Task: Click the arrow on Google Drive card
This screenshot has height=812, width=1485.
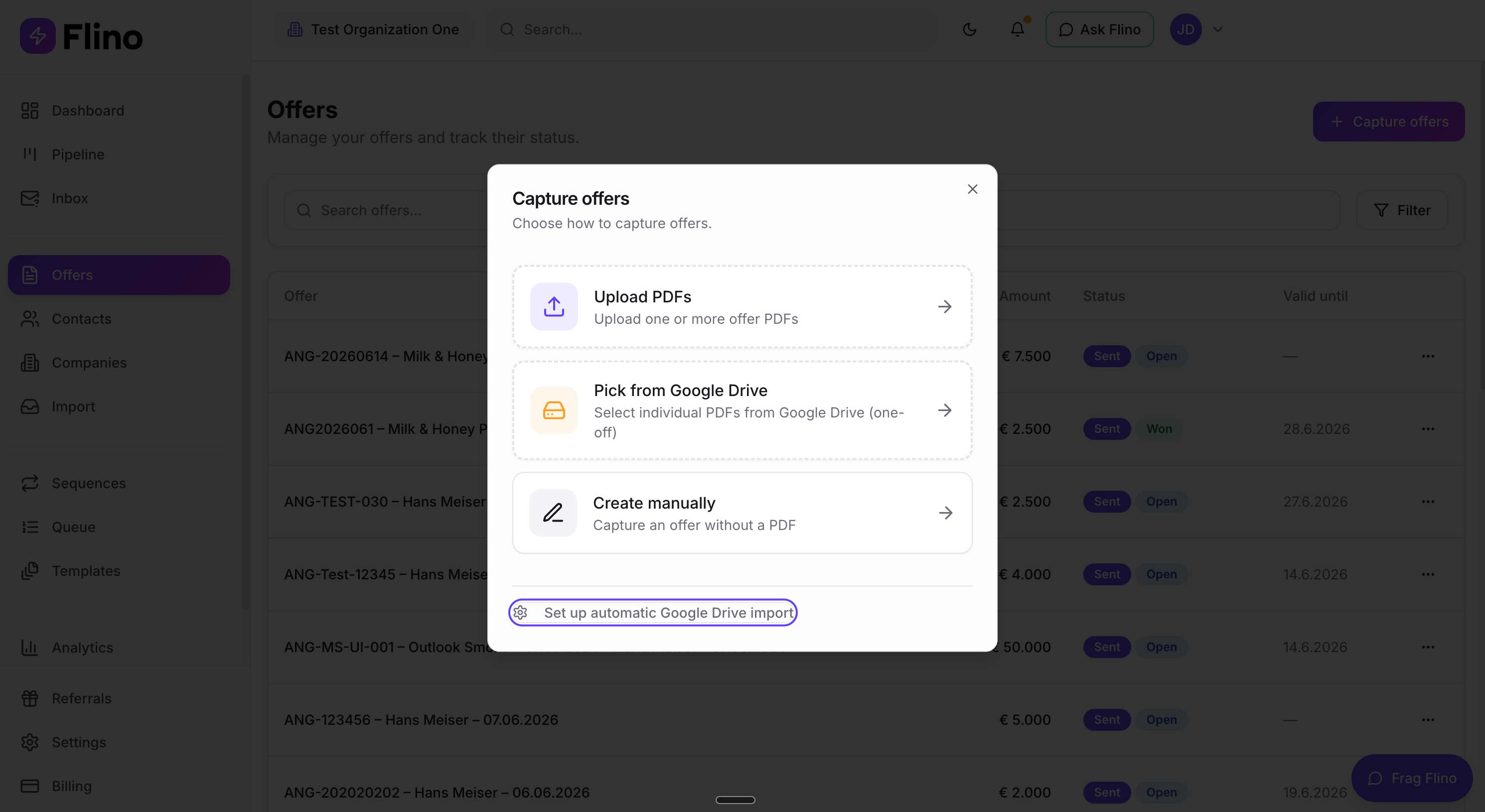Action: [x=944, y=410]
